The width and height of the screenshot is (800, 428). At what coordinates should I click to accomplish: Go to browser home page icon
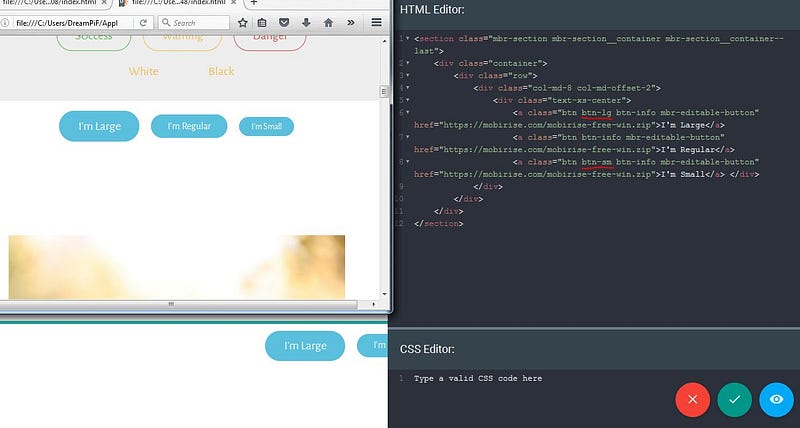pos(329,23)
